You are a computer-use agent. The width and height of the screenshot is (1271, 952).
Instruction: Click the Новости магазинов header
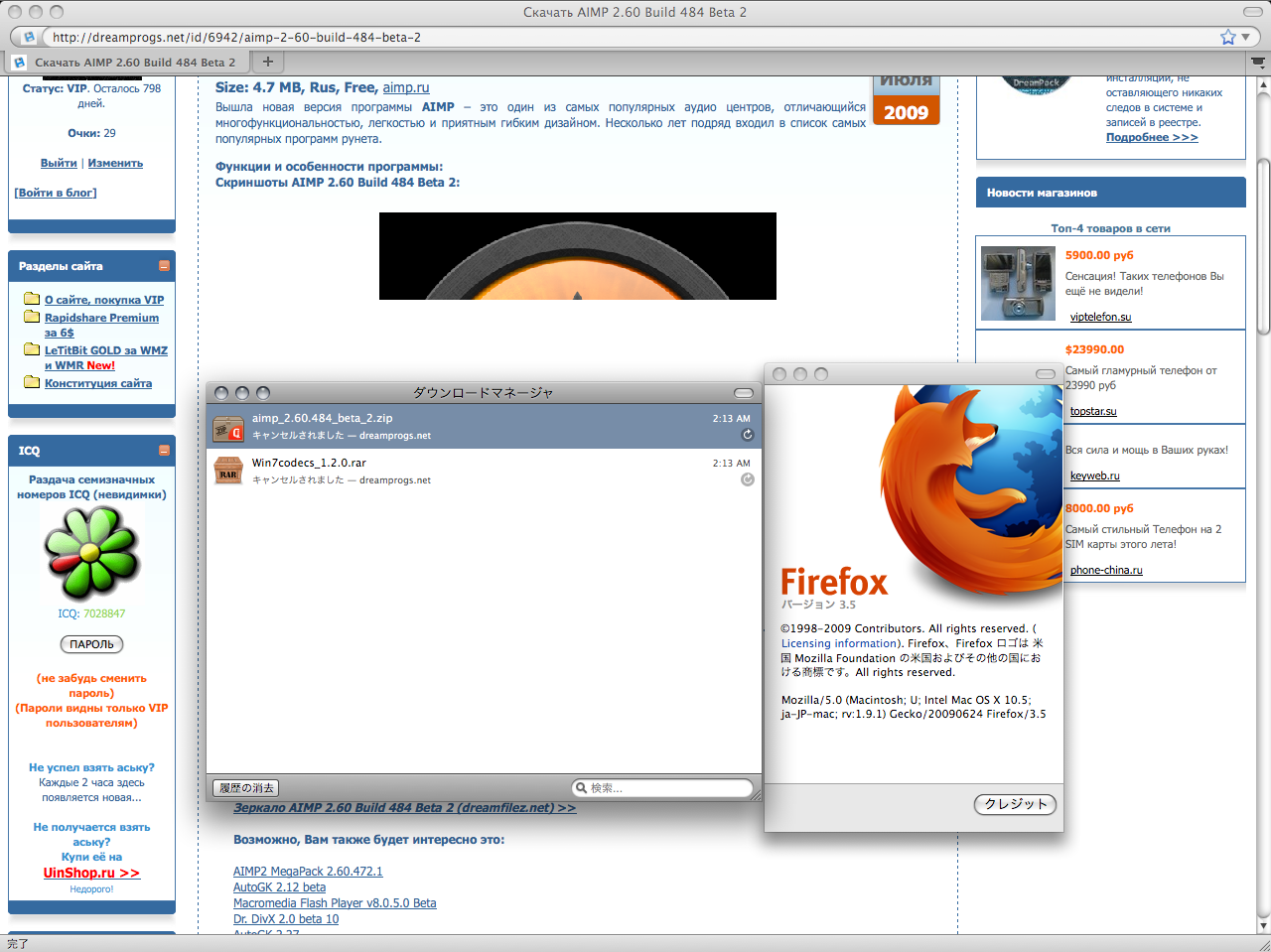coord(1111,193)
